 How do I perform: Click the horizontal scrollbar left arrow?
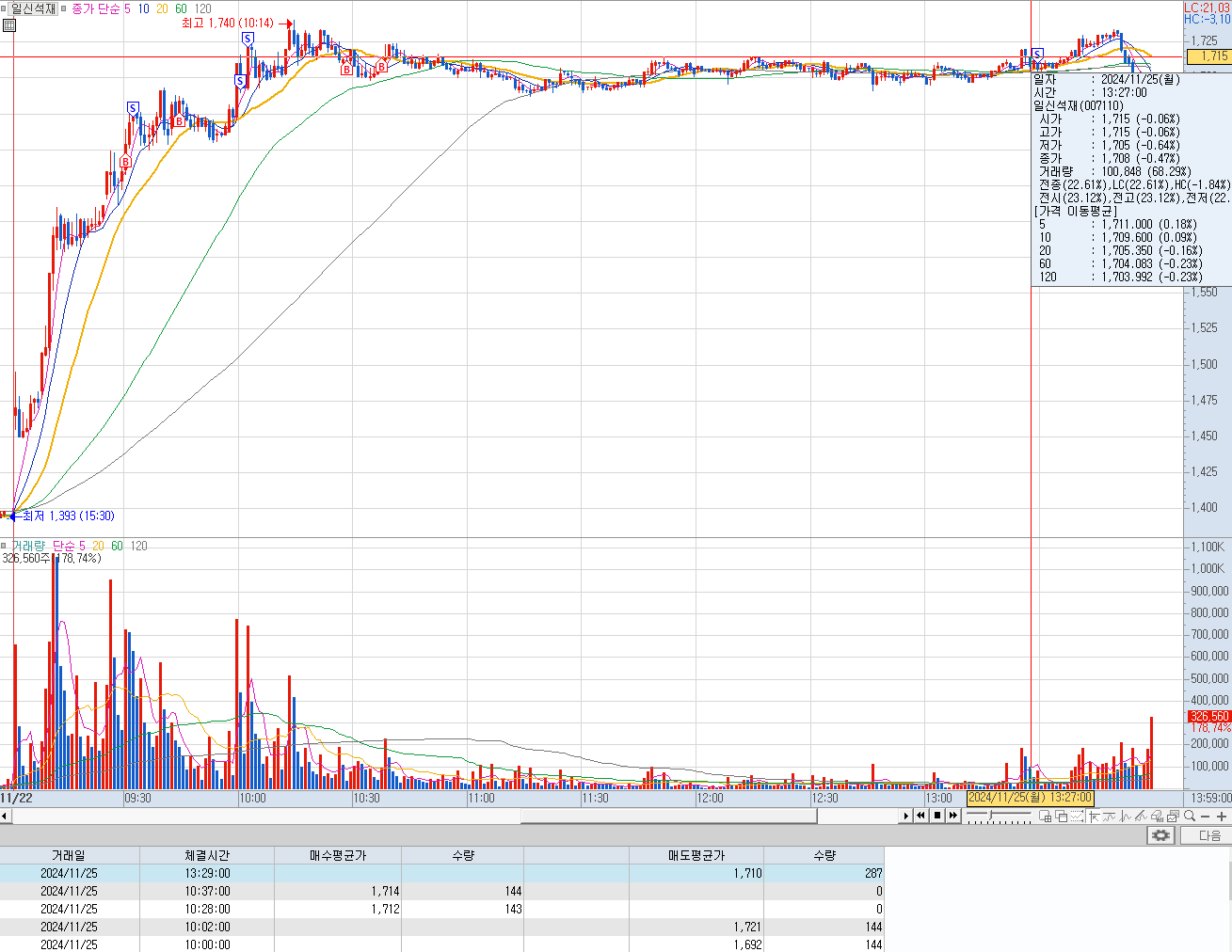coord(6,816)
